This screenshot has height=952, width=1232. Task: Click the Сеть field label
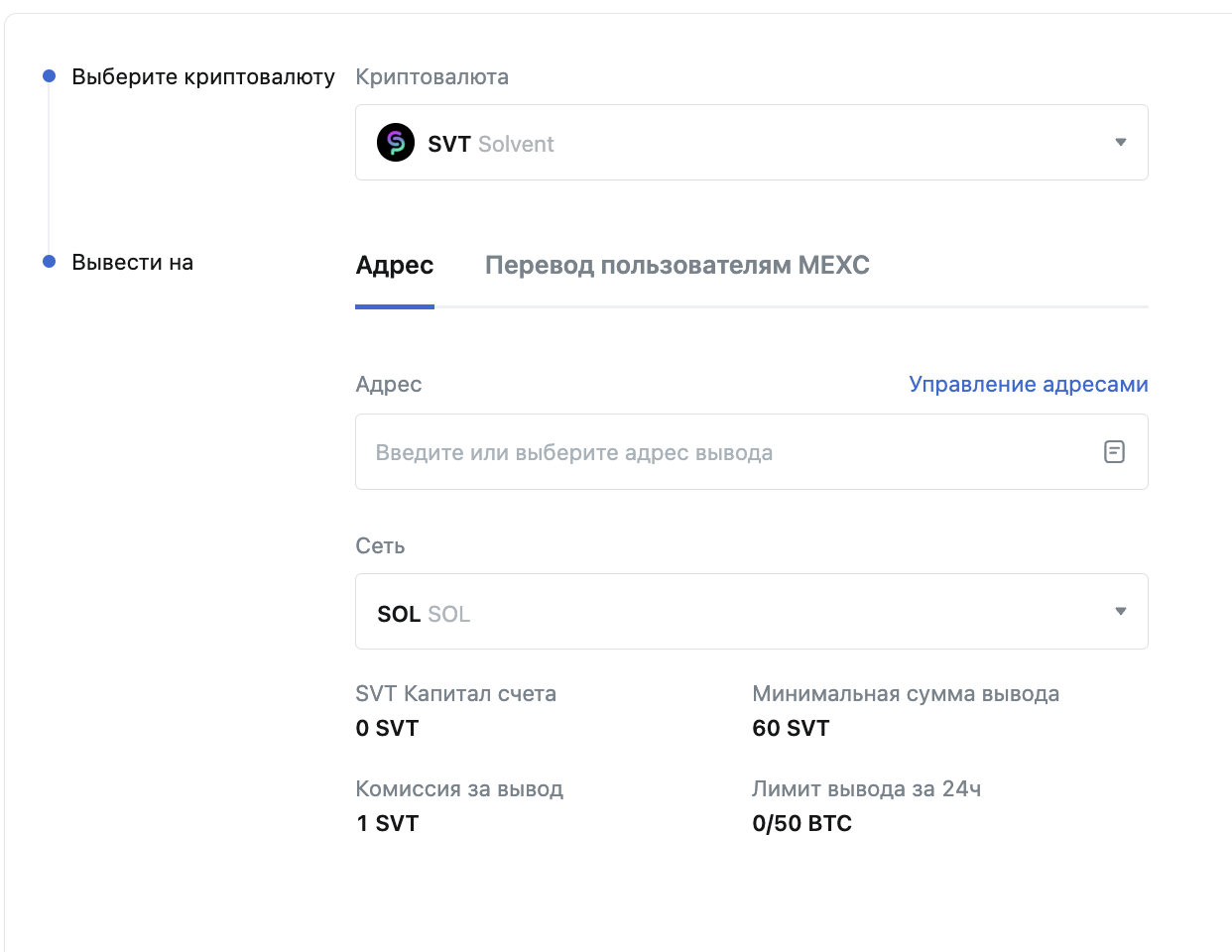coord(380,546)
